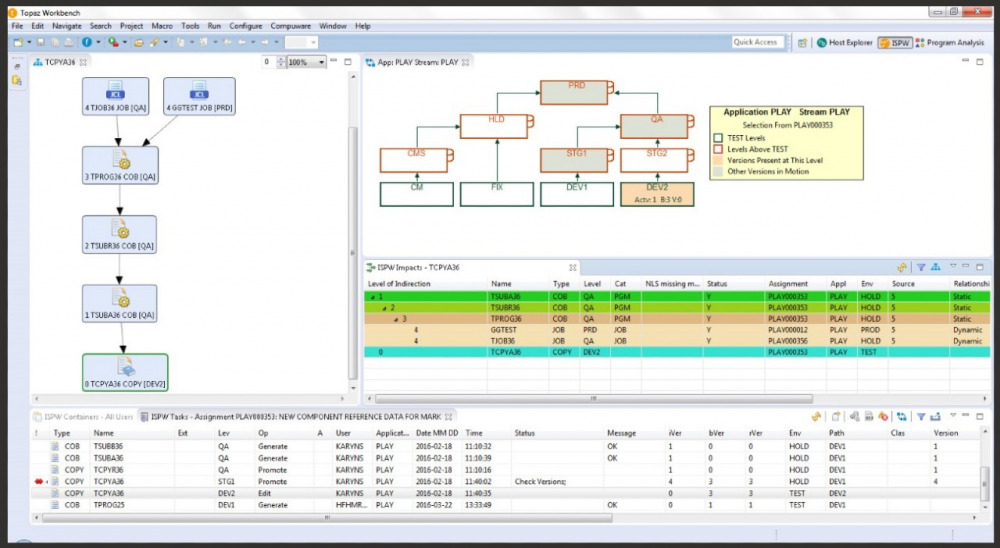Open the ISPW Impacts view menu triangle
Screen dimensions: 1000x548
pyautogui.click(x=953, y=266)
